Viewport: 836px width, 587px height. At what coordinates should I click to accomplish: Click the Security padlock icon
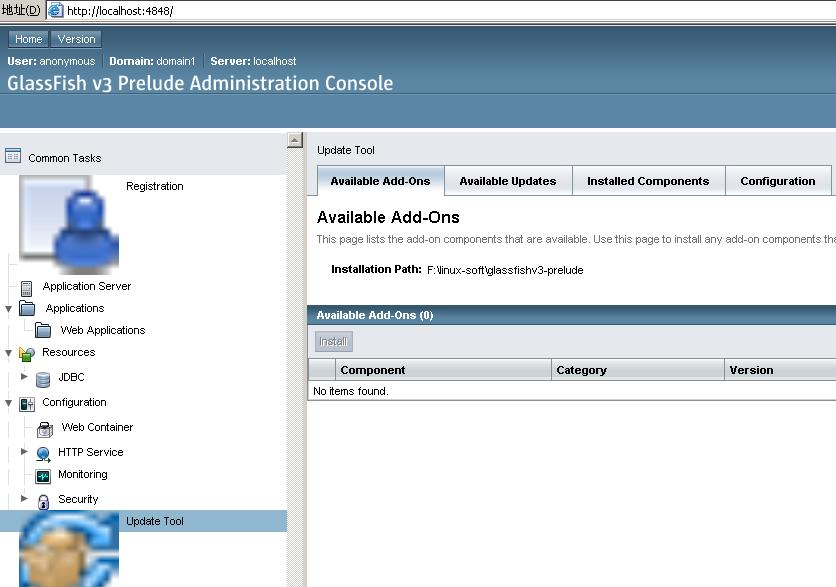pyautogui.click(x=43, y=501)
